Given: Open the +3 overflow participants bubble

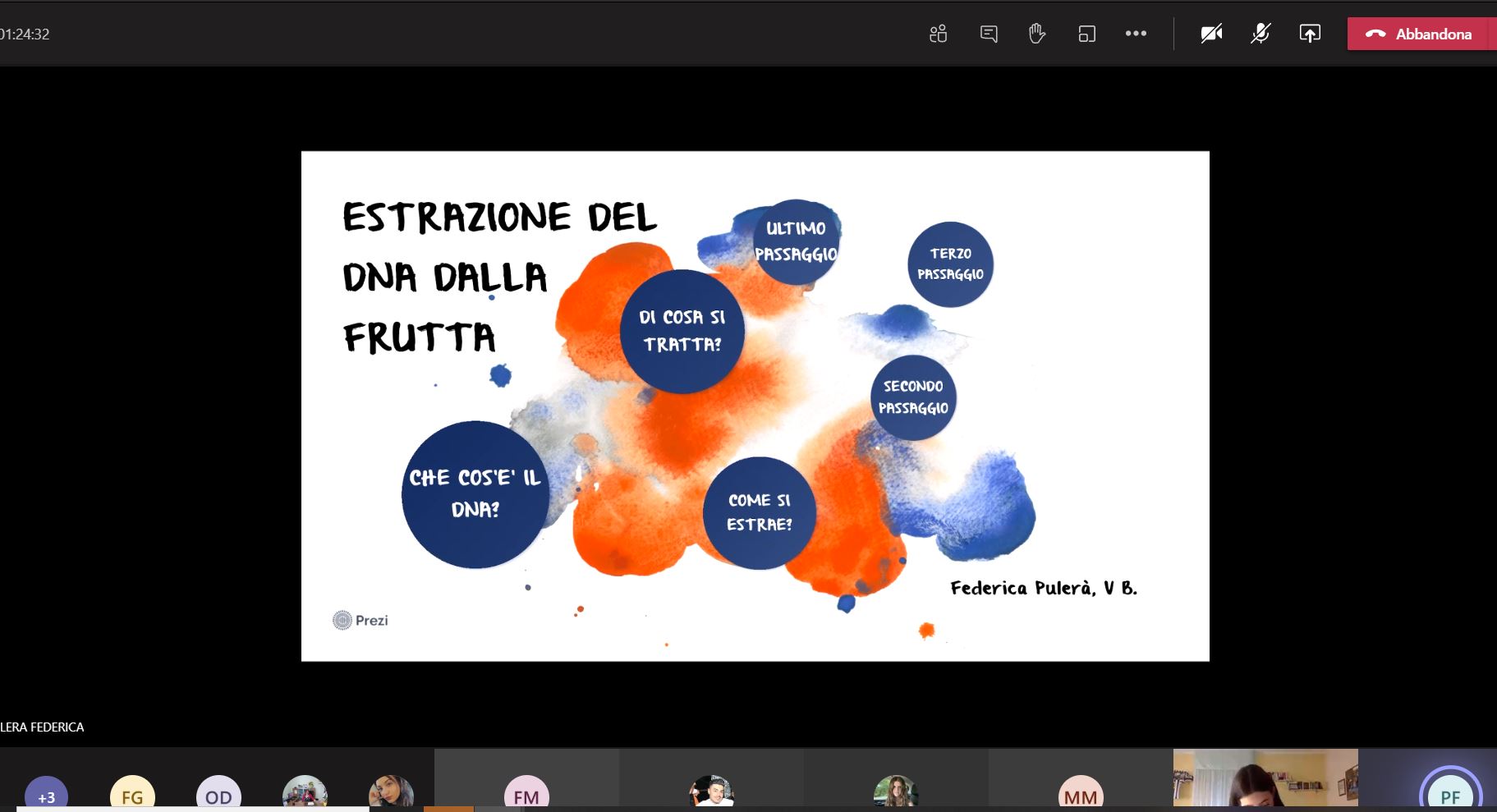Looking at the screenshot, I should tap(46, 793).
